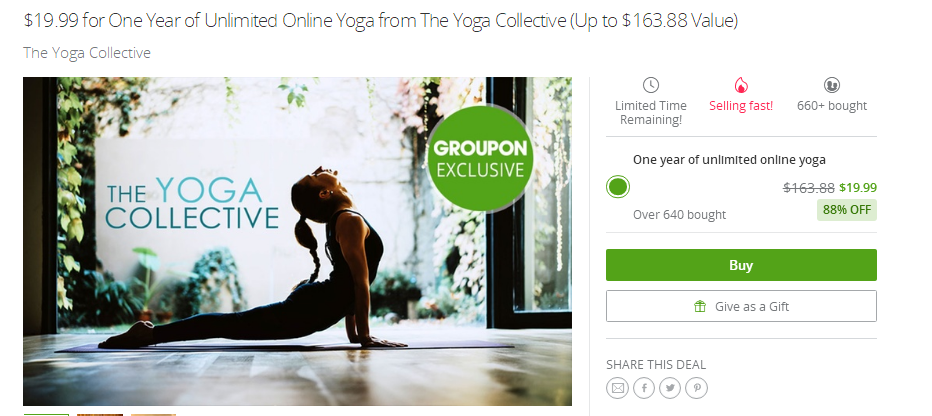Share the deal on Pinterest
Image resolution: width=932 pixels, height=416 pixels.
tap(697, 389)
